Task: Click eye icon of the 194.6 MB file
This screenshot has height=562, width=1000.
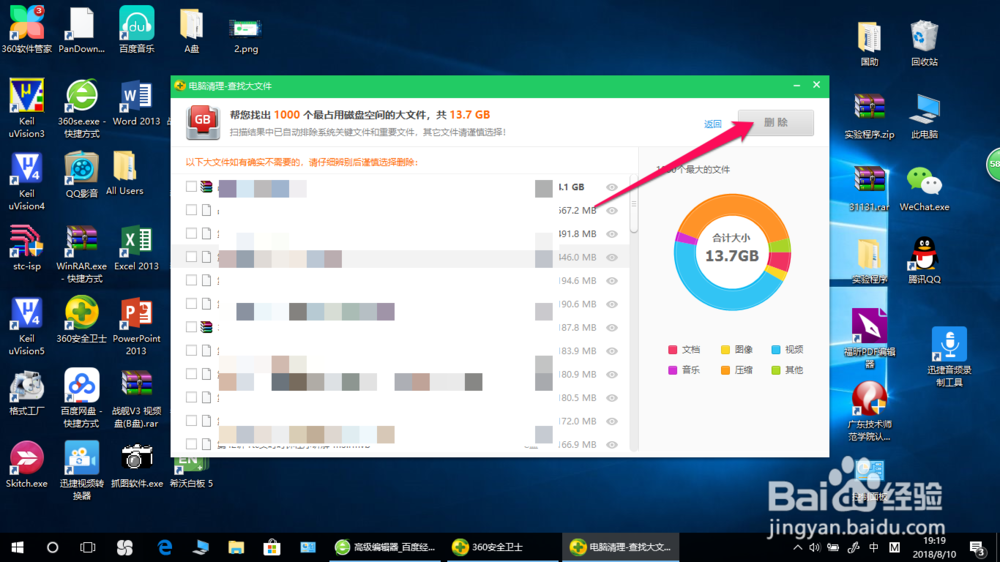Action: 612,281
